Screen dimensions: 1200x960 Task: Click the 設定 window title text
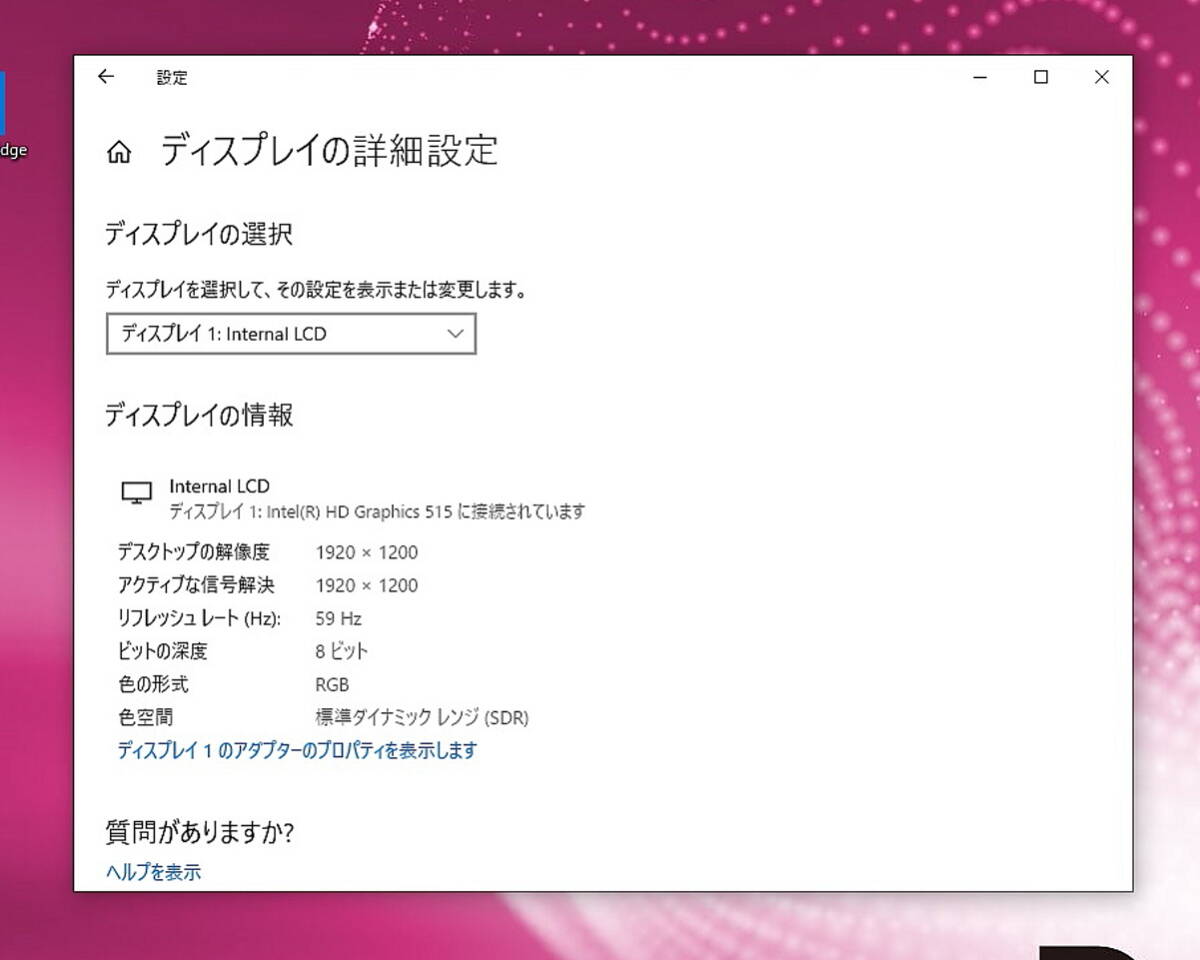point(172,77)
